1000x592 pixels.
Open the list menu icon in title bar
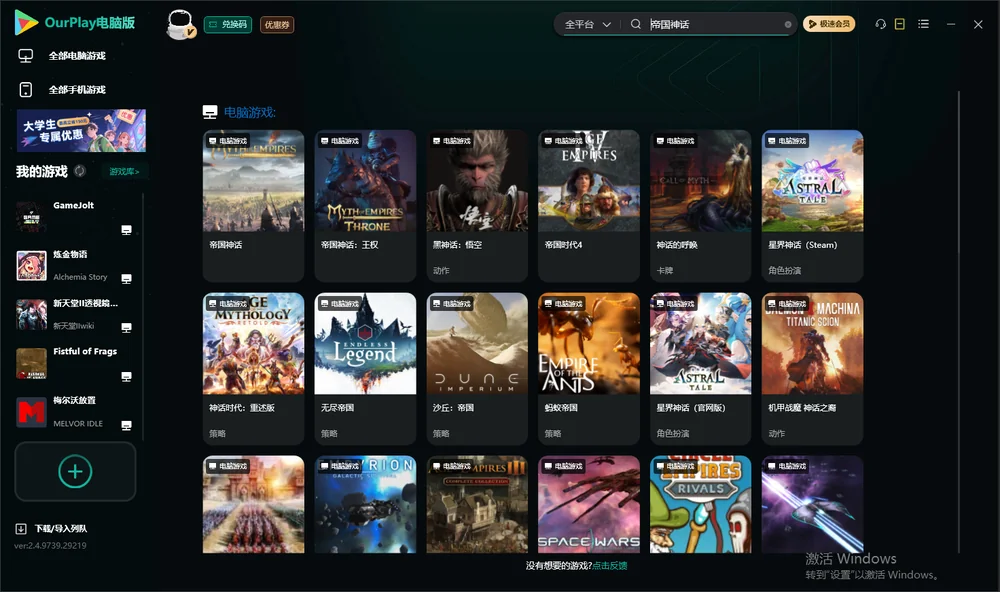[923, 24]
